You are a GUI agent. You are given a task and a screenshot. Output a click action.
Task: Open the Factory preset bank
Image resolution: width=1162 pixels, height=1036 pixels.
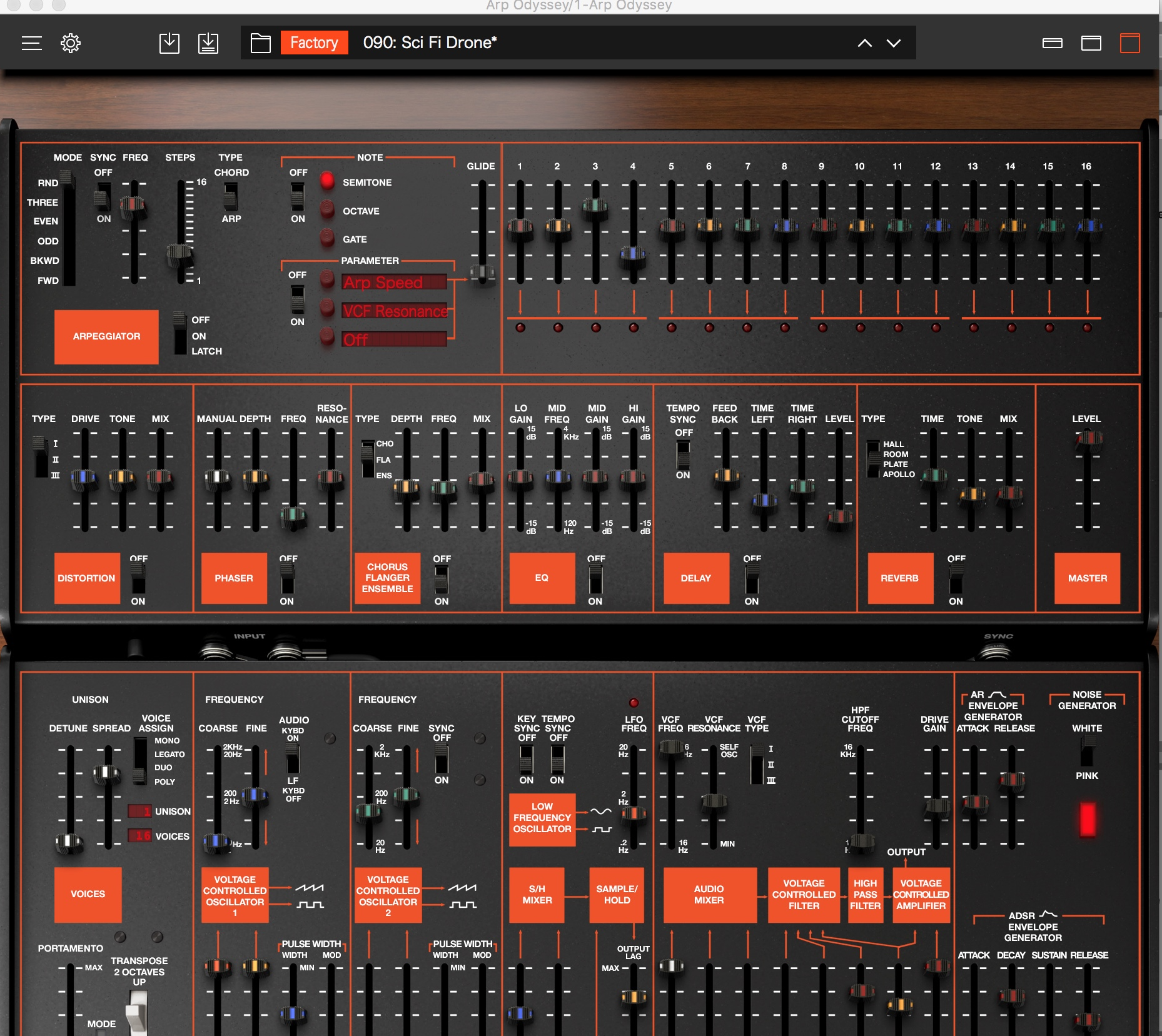pos(314,43)
